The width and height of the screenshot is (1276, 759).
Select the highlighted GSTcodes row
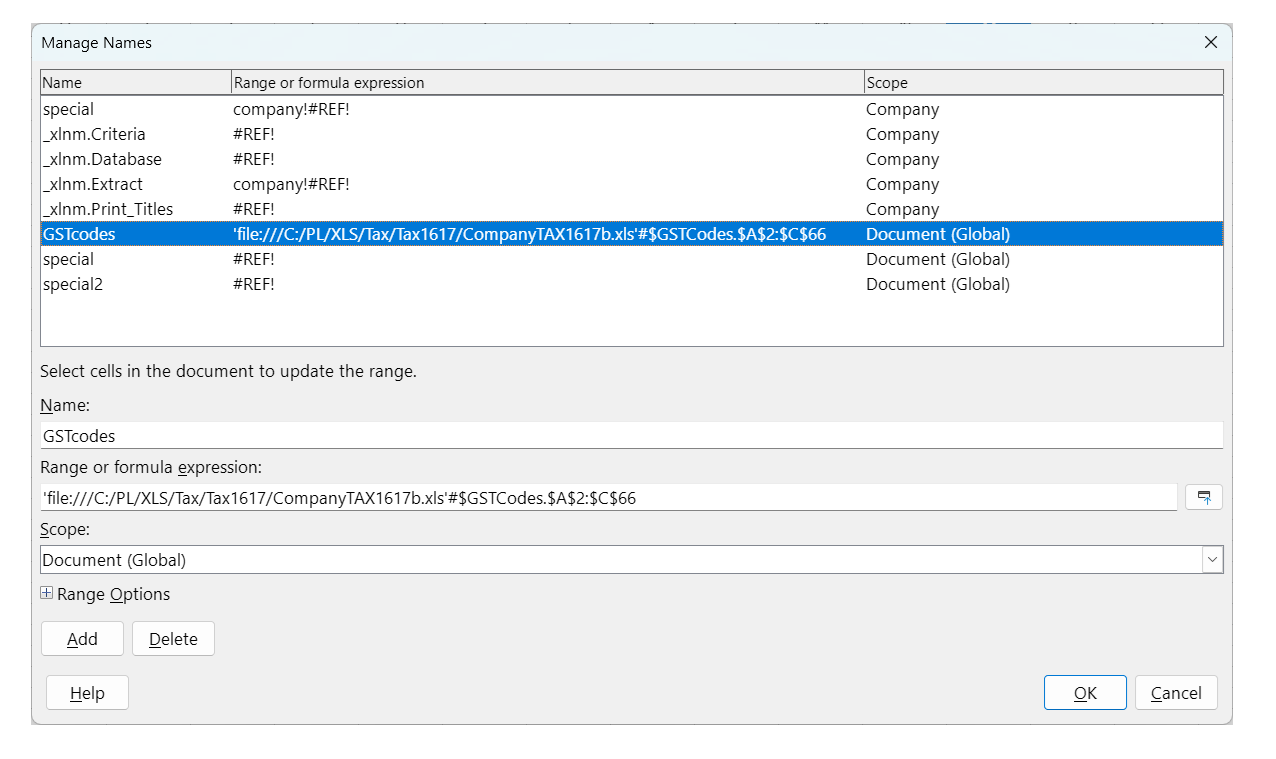[x=79, y=234]
